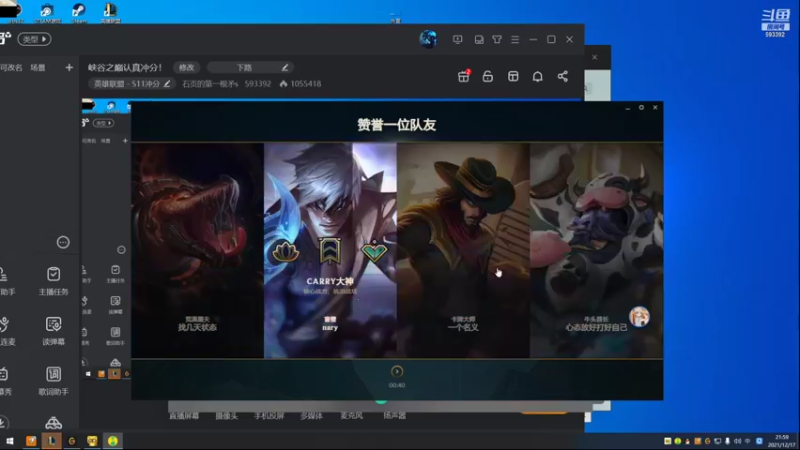Open the gift box icon with red badge
This screenshot has width=800, height=450.
coord(464,76)
